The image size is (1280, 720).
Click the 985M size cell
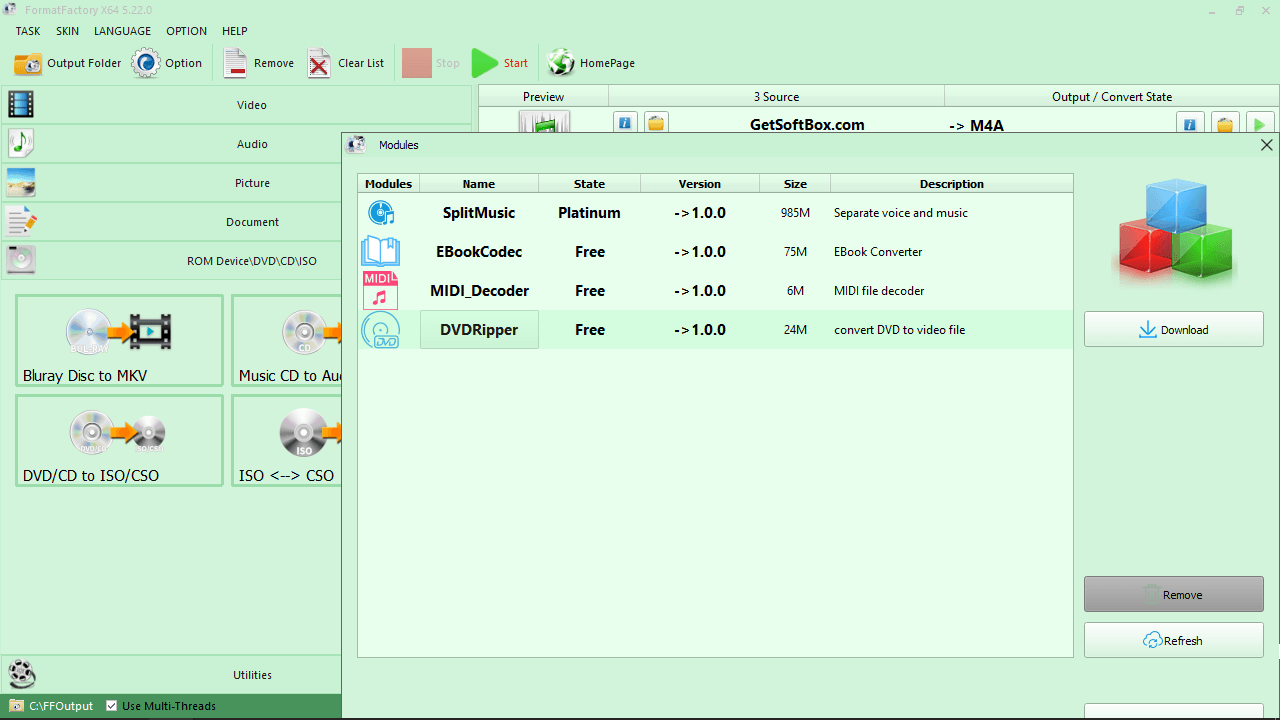(x=795, y=213)
